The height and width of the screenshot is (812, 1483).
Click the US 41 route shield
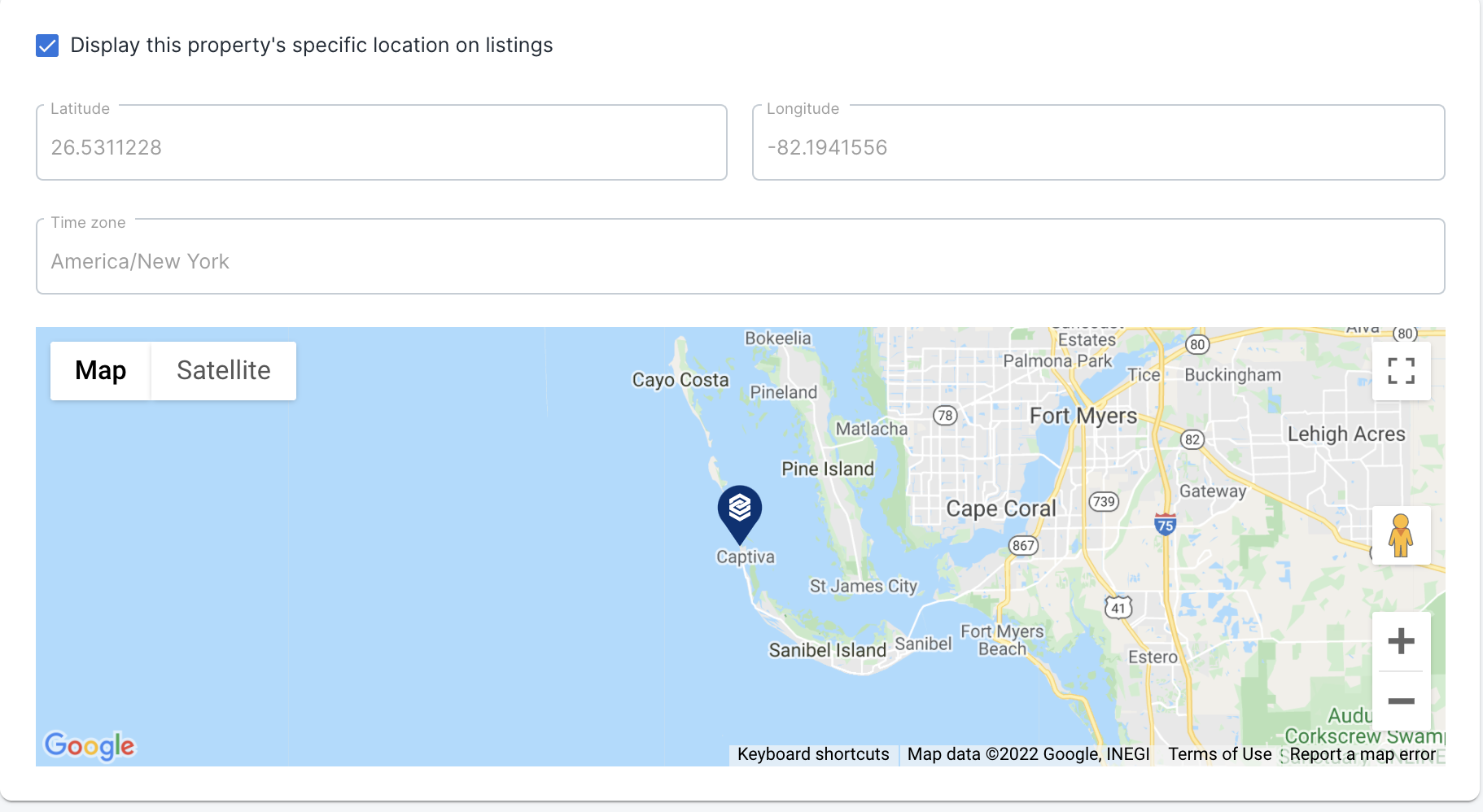click(1118, 607)
